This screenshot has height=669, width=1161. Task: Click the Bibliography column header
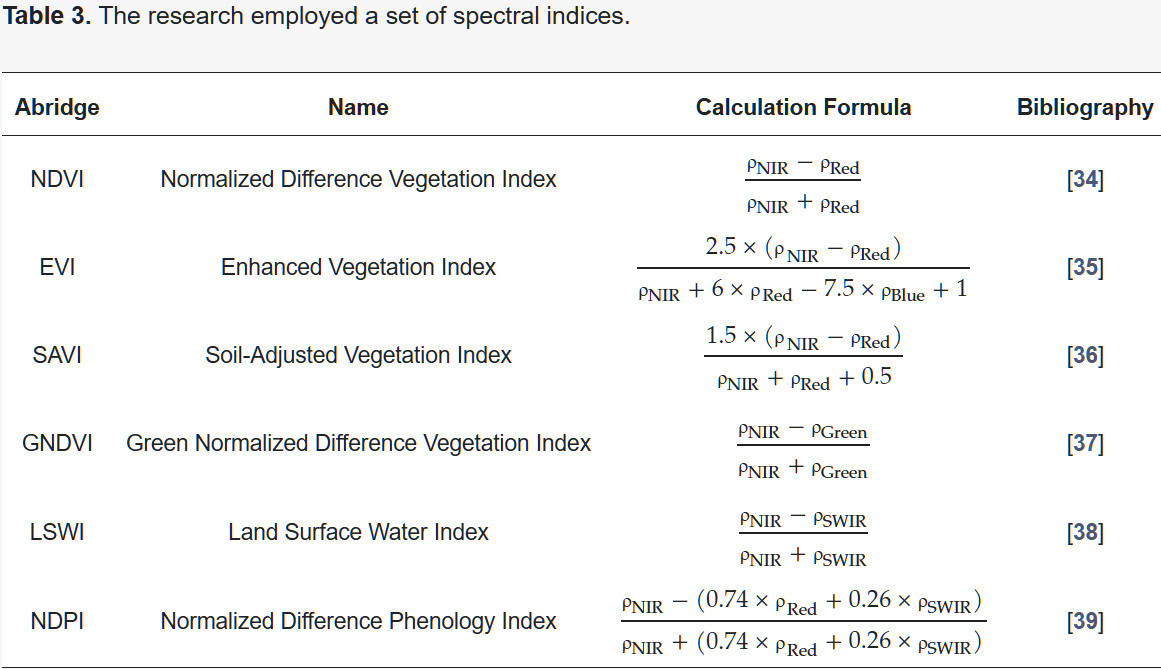coord(1085,108)
